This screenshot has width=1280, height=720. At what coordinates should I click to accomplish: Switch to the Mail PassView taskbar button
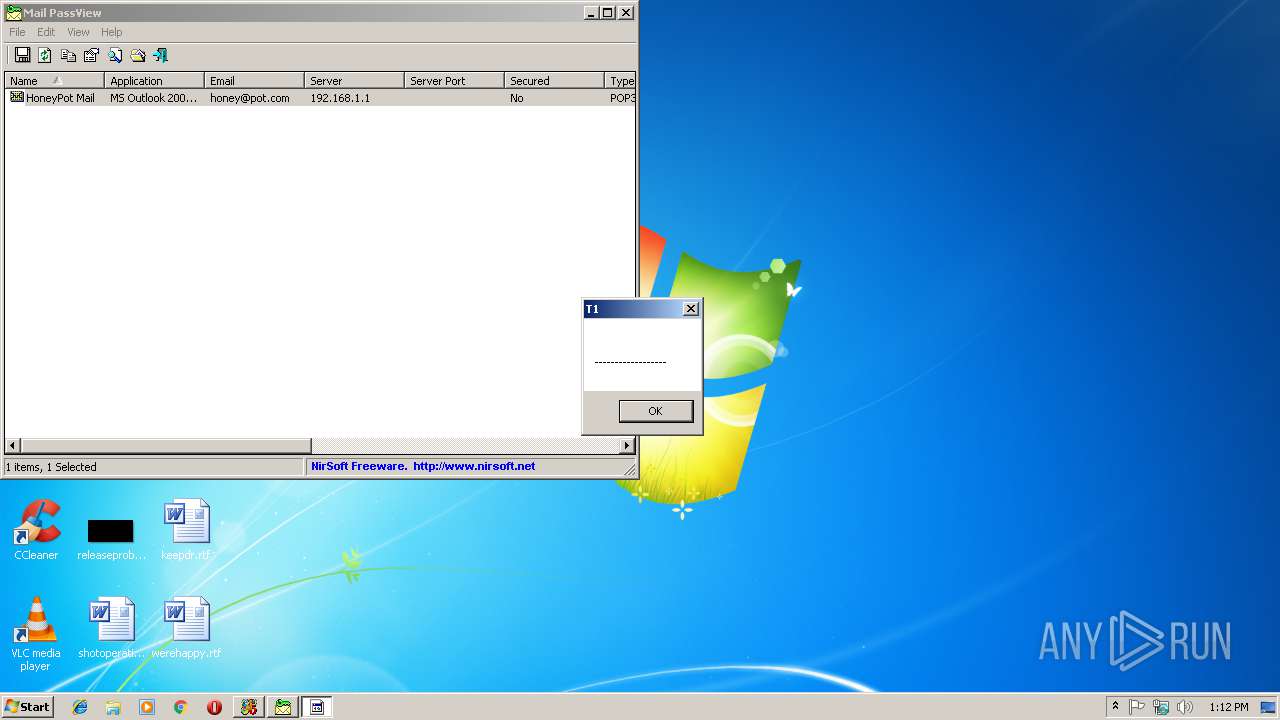(283, 707)
